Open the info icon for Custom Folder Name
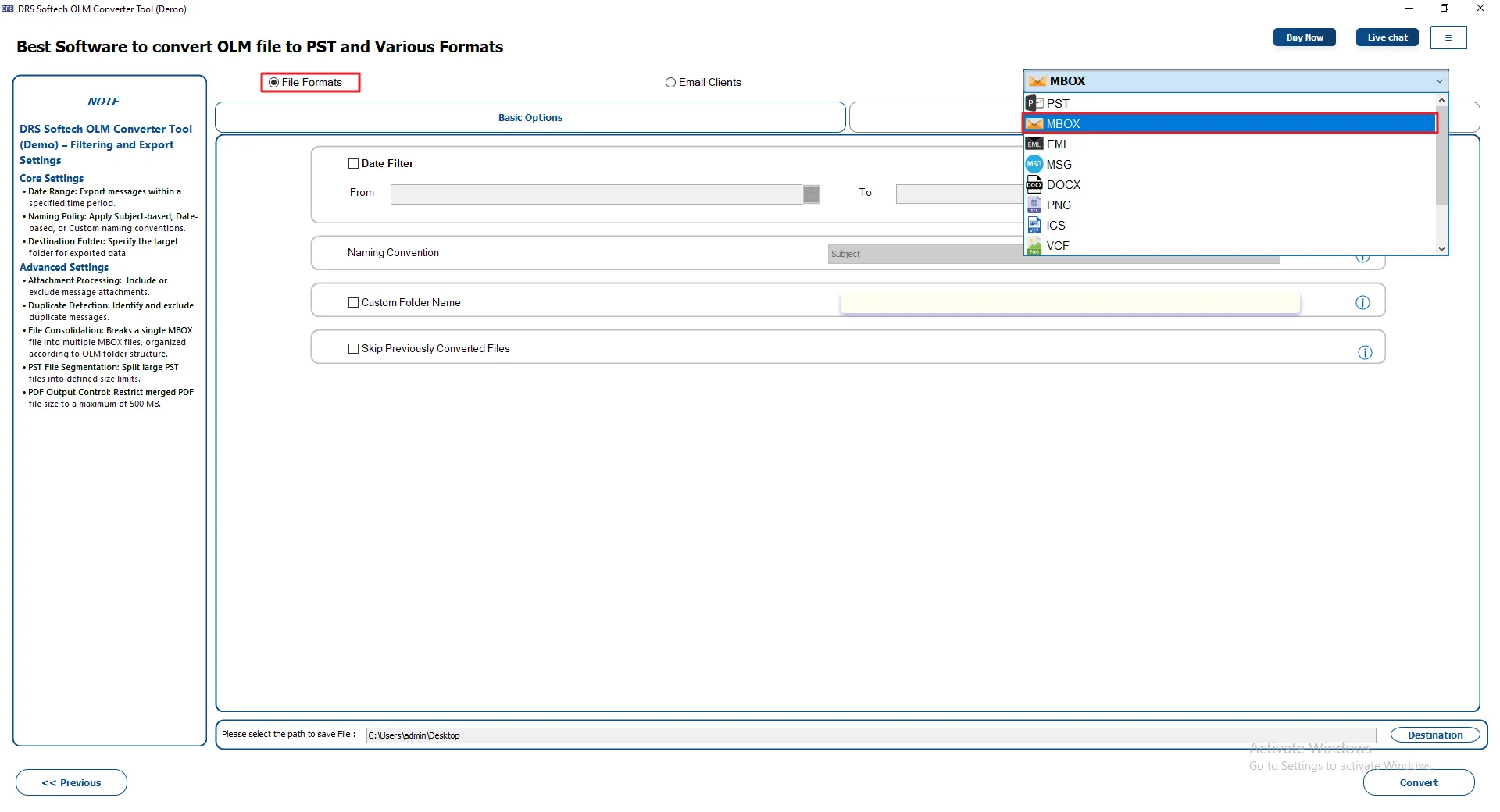 point(1362,303)
